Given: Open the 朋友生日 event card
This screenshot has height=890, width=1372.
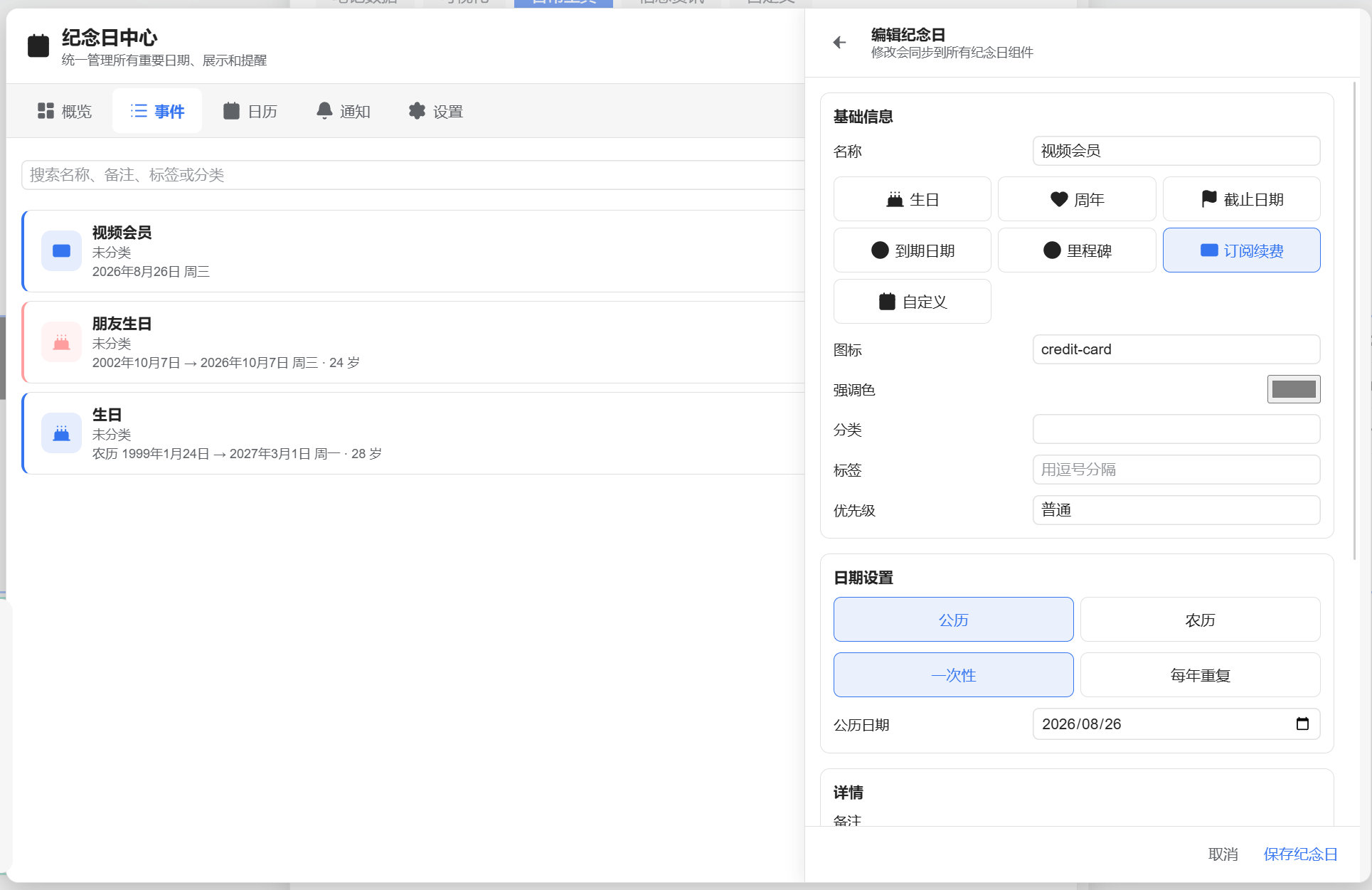Looking at the screenshot, I should 414,342.
